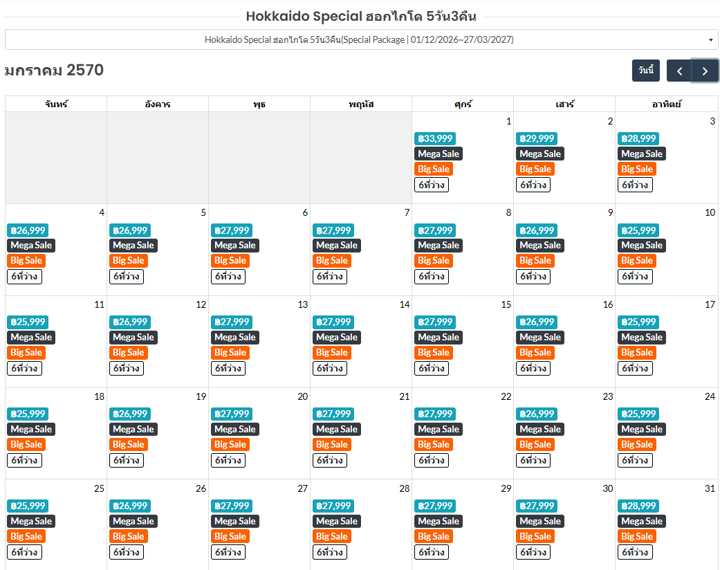Select the ฿26,999 price on January 5
Viewport: 720px width, 570px height.
coord(130,231)
